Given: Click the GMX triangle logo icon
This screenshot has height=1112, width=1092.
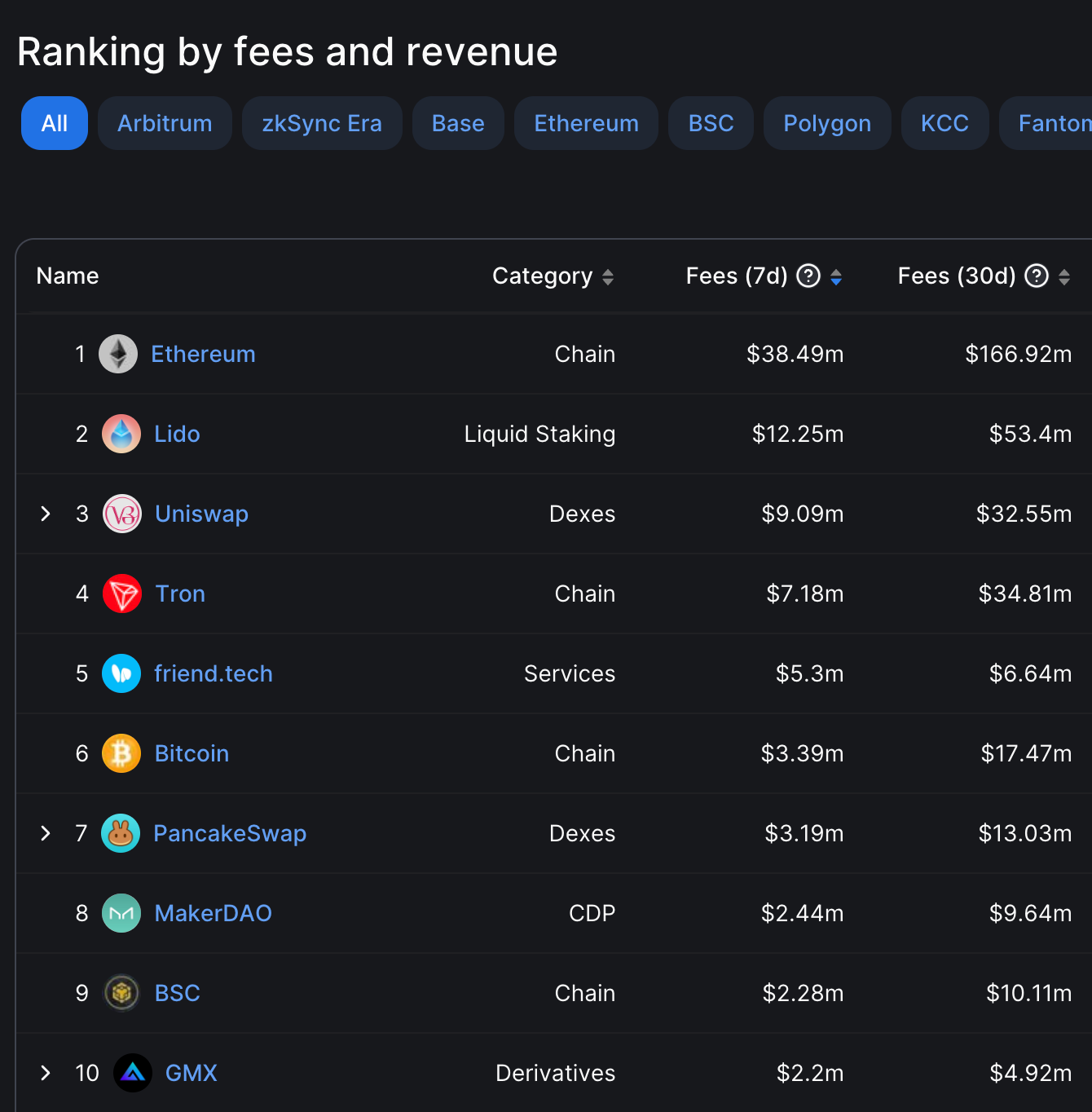Looking at the screenshot, I should (133, 1073).
